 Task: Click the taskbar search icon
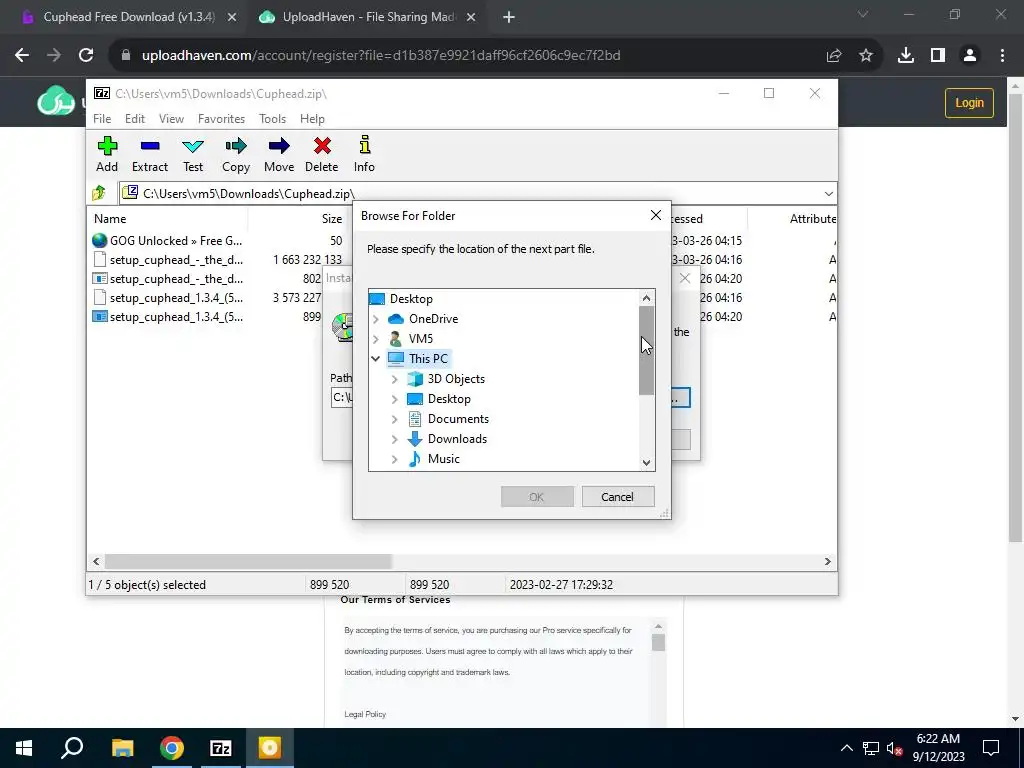point(72,748)
